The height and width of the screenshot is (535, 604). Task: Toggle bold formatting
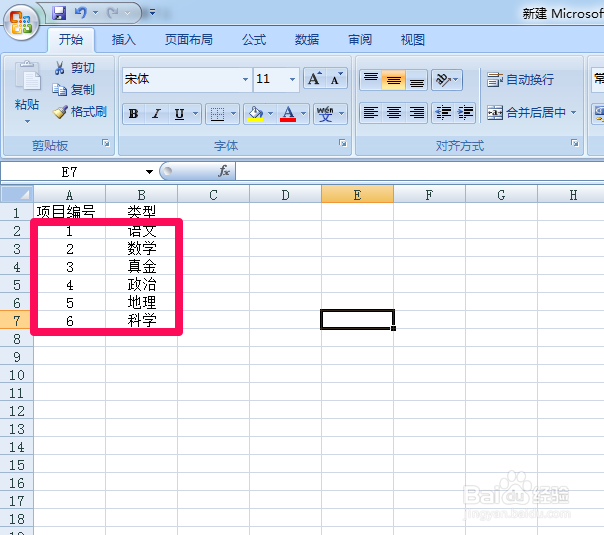tap(134, 114)
